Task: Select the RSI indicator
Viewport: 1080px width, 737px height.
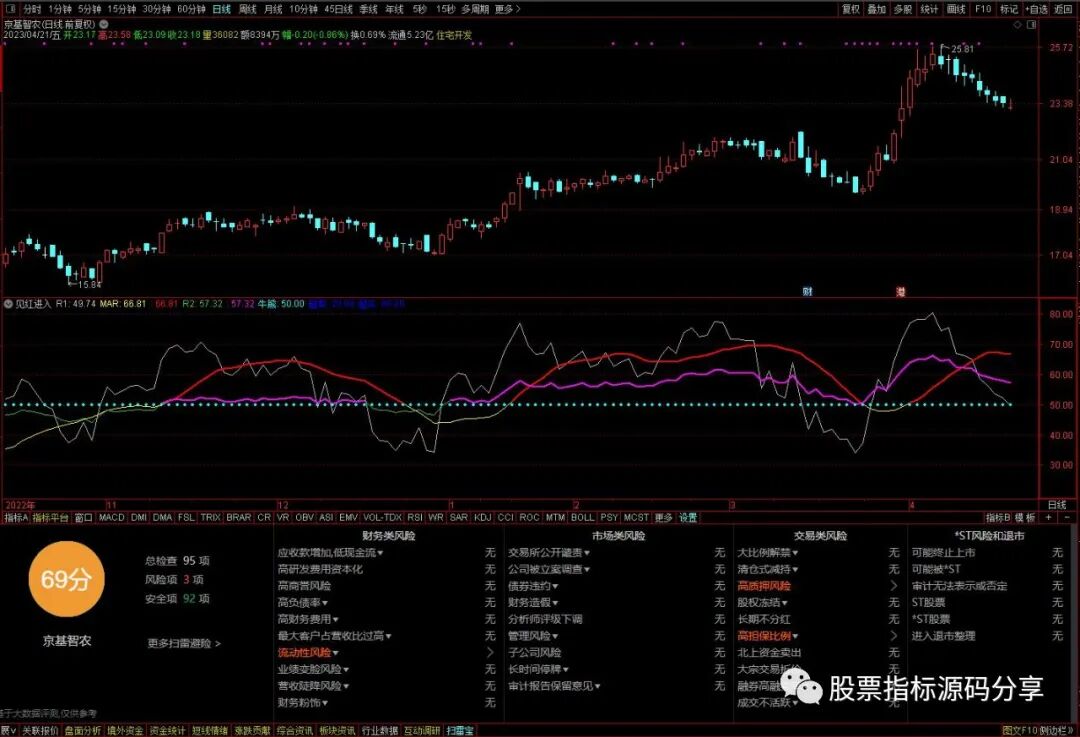Action: point(415,517)
